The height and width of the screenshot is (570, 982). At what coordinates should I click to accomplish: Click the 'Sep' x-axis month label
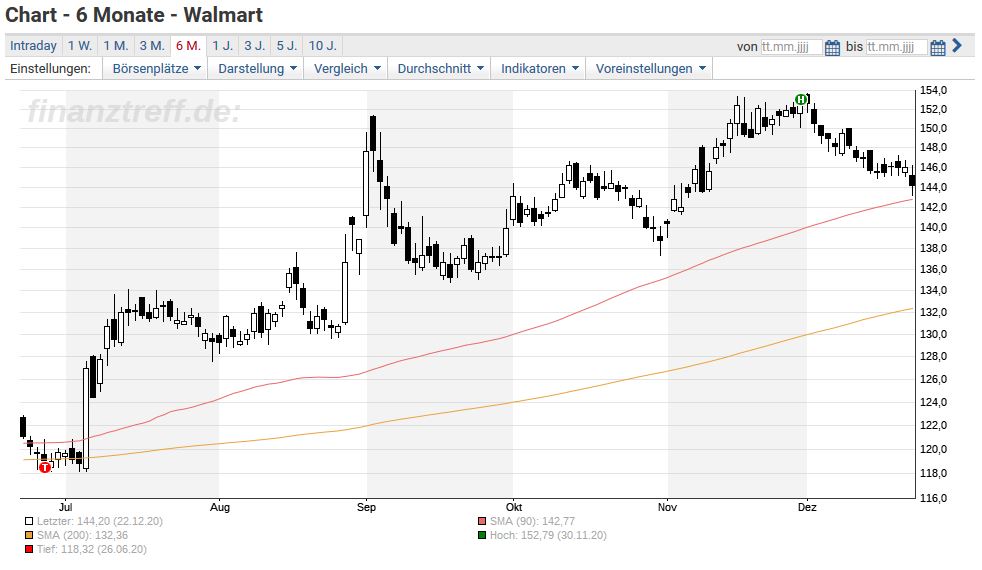pyautogui.click(x=366, y=507)
